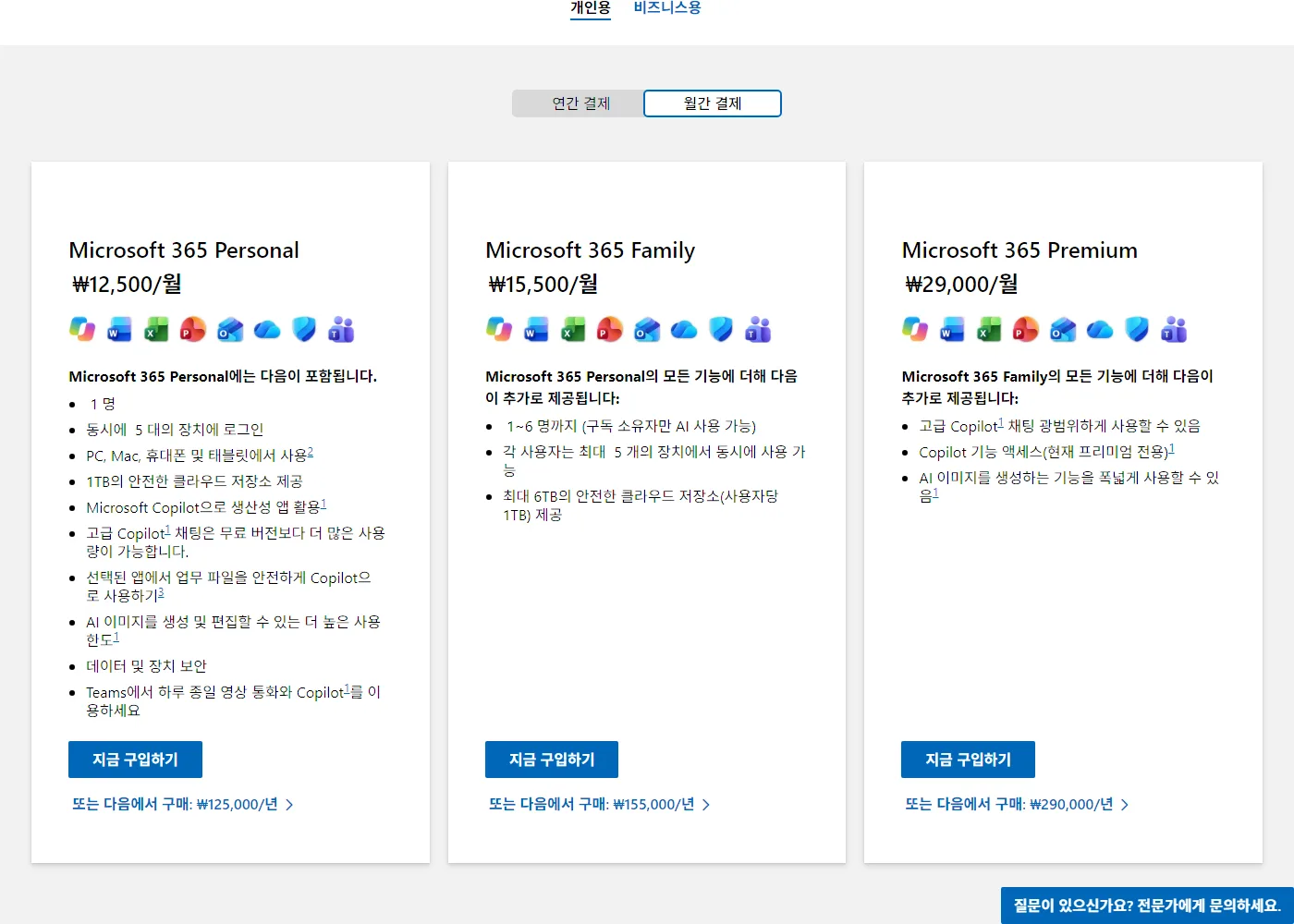The width and height of the screenshot is (1294, 924).
Task: Click the Excel icon in the Premium plan
Action: [x=989, y=329]
